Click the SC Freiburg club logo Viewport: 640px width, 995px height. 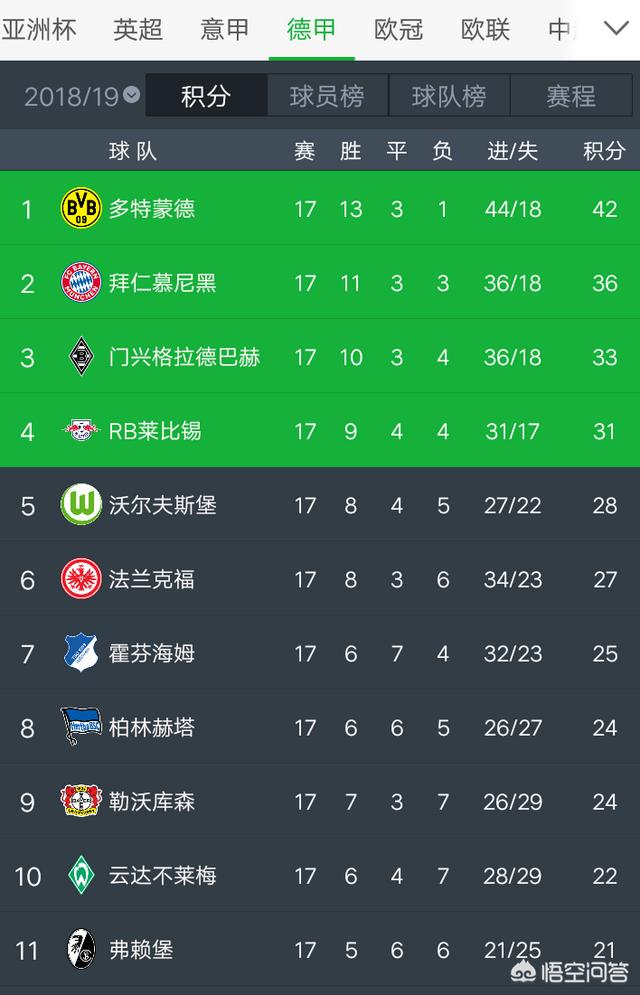81,949
